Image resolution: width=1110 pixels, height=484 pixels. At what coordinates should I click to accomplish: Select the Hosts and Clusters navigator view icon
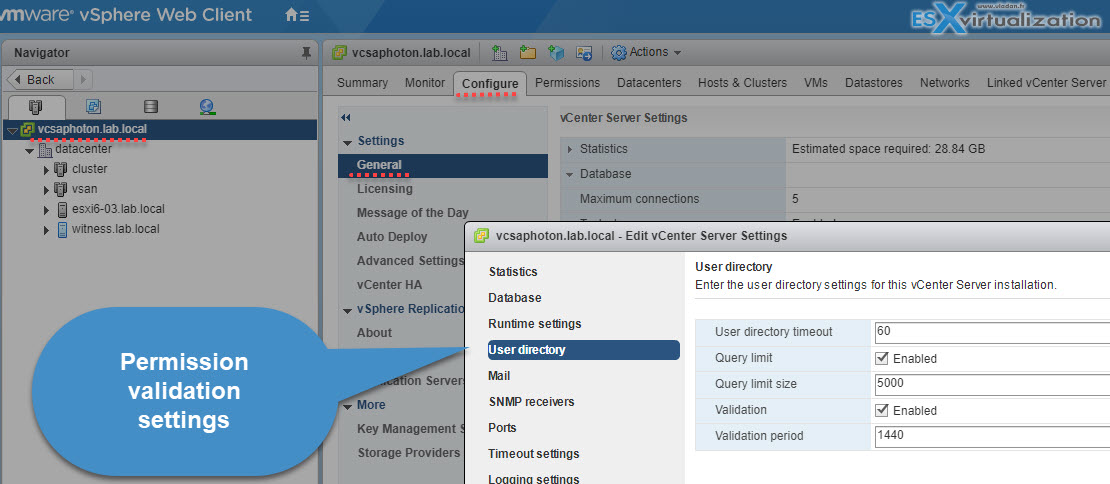click(x=36, y=107)
